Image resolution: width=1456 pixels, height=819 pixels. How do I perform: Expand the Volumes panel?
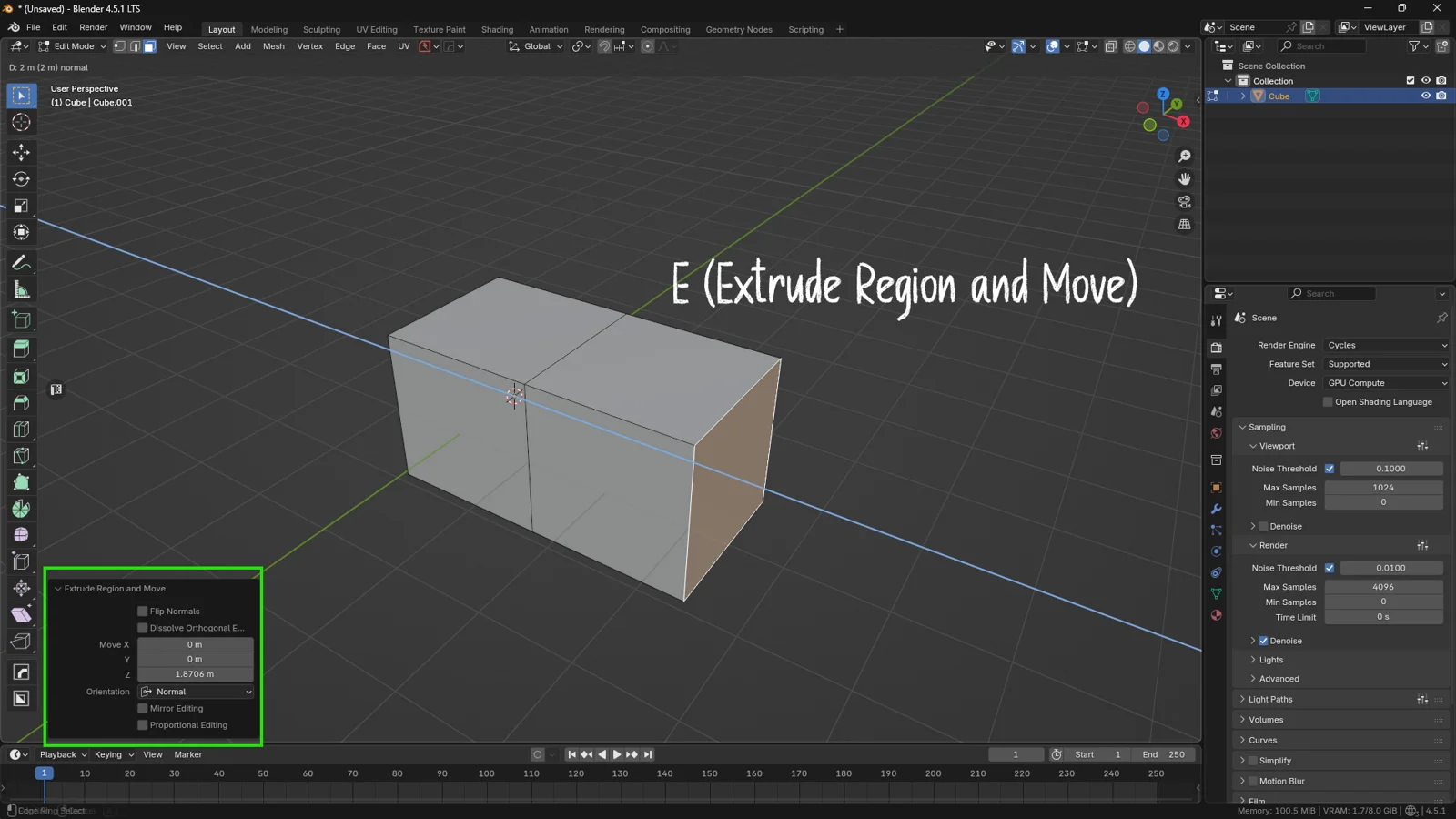1266,720
